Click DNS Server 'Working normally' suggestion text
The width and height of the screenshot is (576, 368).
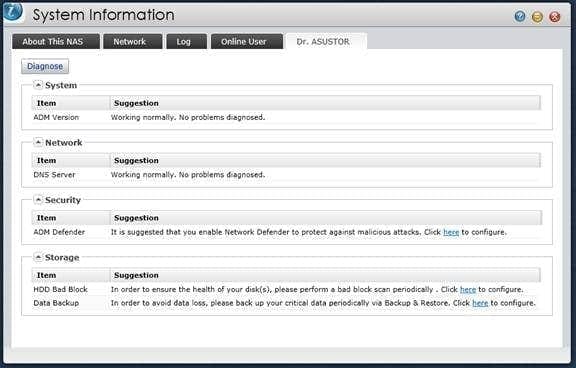tap(188, 175)
